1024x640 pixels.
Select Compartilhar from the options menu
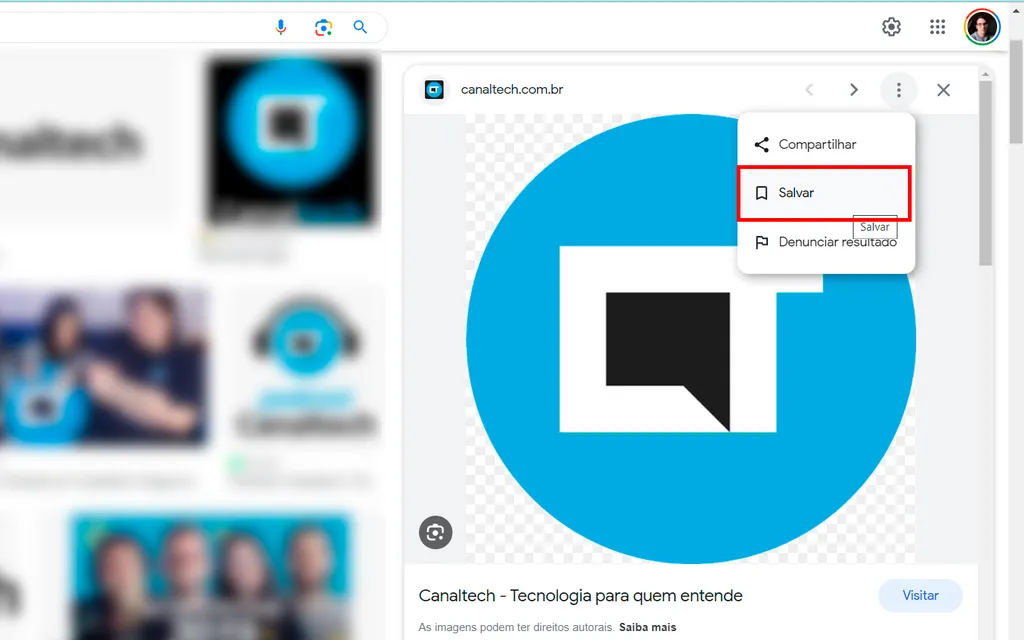click(817, 144)
